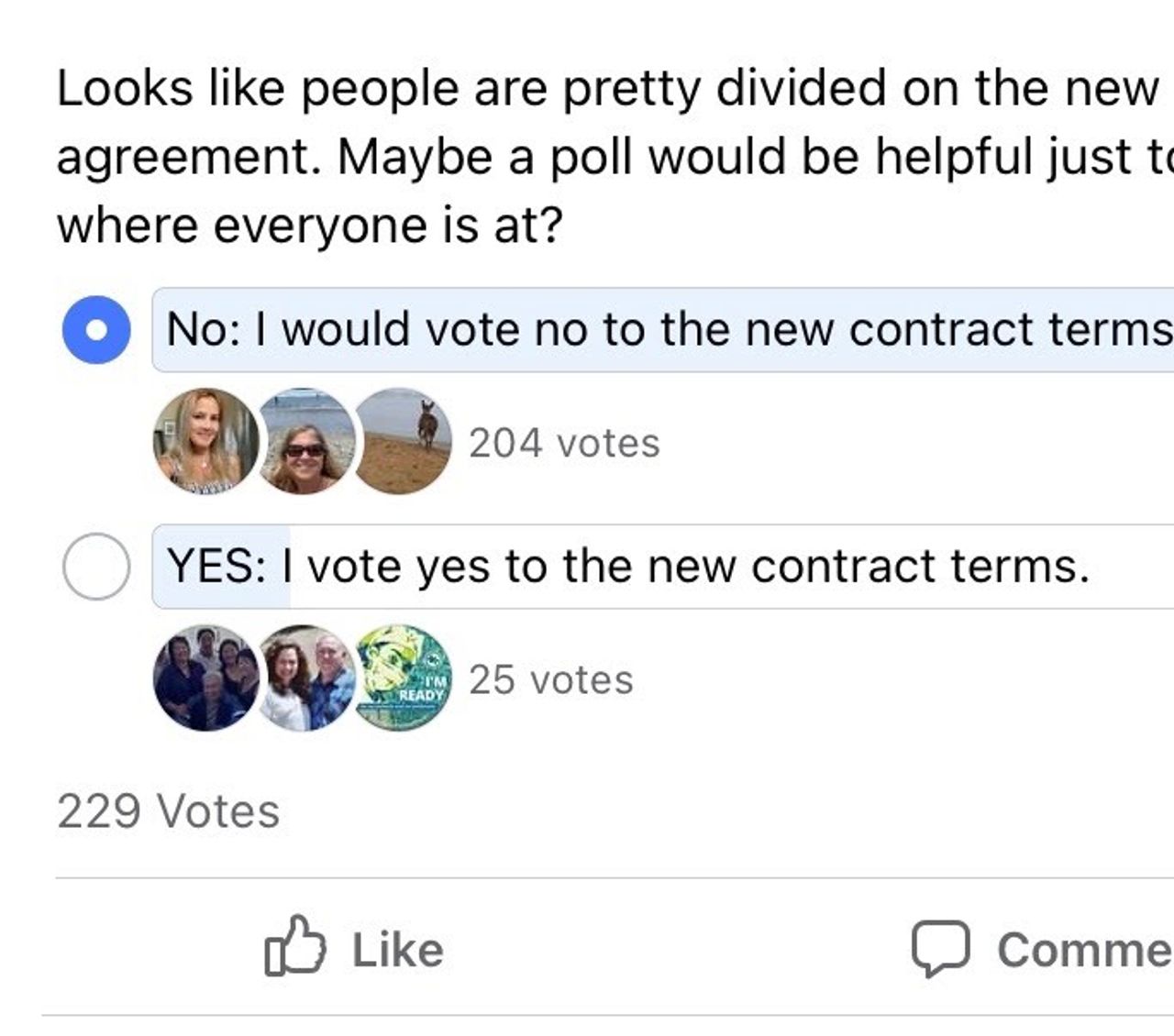Open the green 'I'm Ready' badge avatar

coord(404,678)
